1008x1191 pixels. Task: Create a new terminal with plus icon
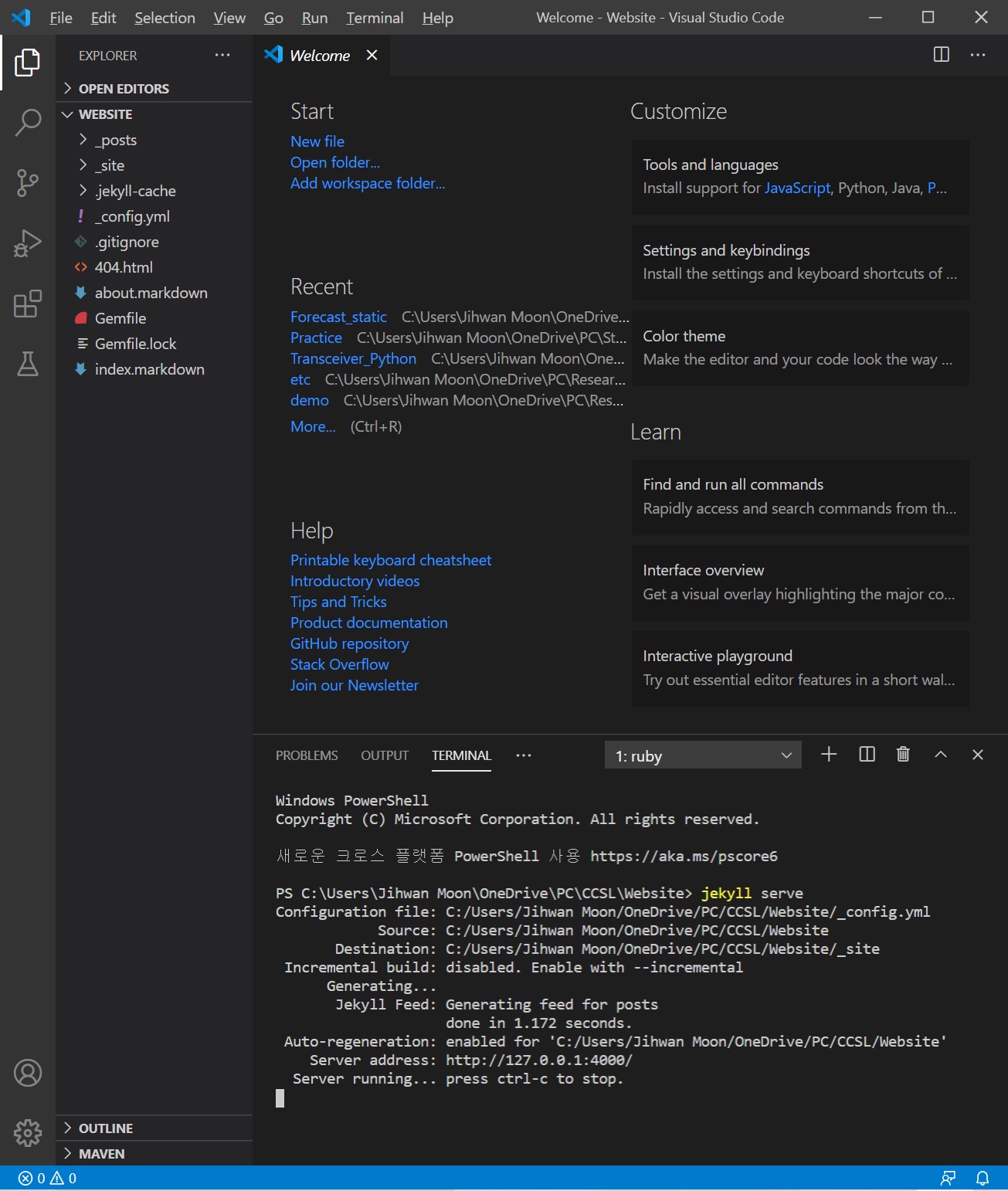coord(829,755)
